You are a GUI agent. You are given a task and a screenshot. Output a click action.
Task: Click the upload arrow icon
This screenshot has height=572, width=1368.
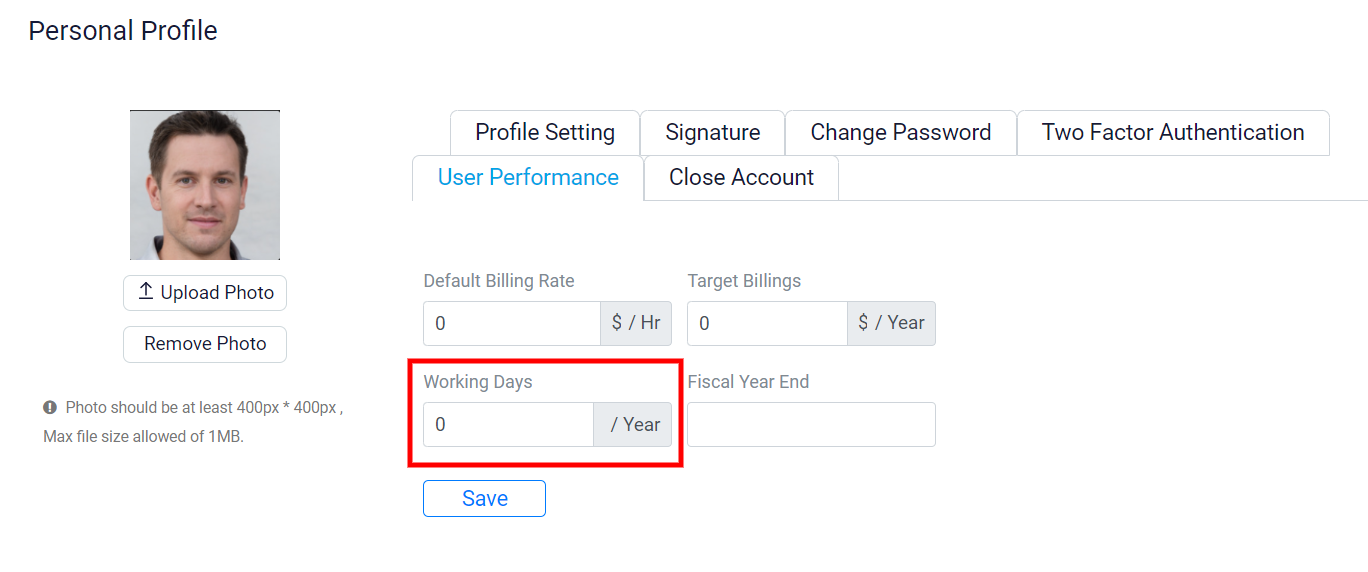click(146, 292)
